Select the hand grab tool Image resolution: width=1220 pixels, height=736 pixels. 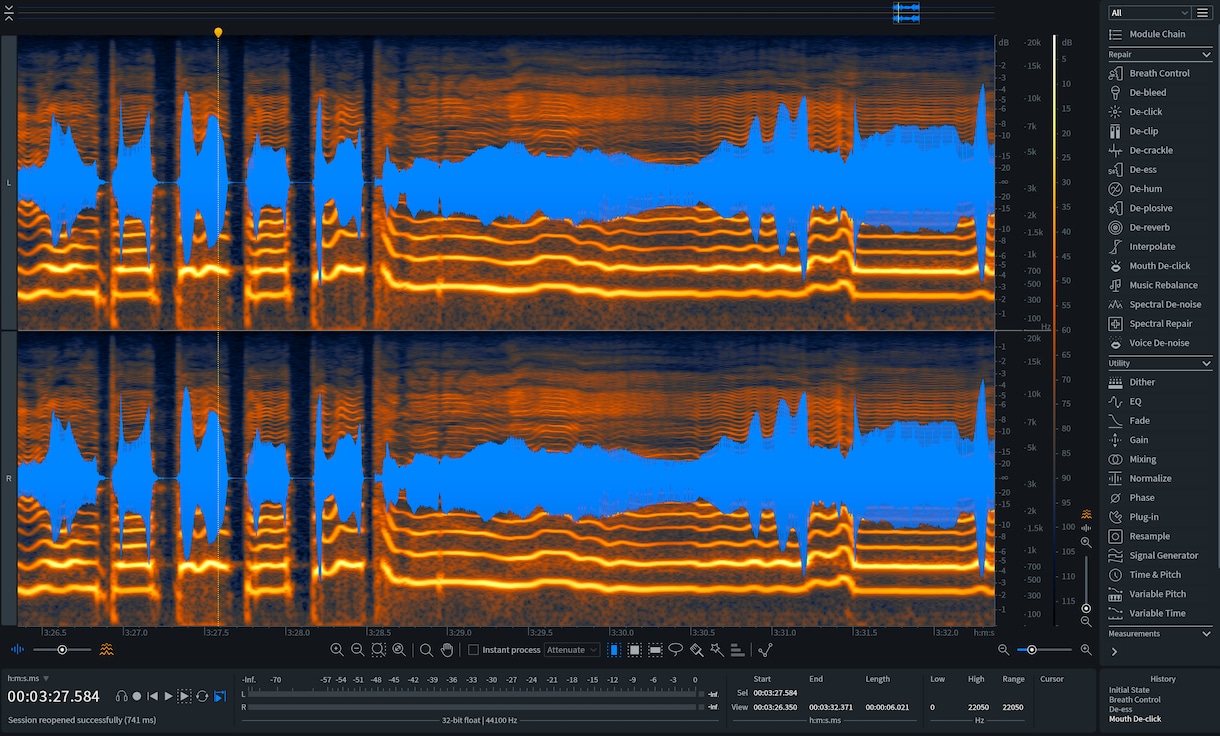pyautogui.click(x=447, y=650)
